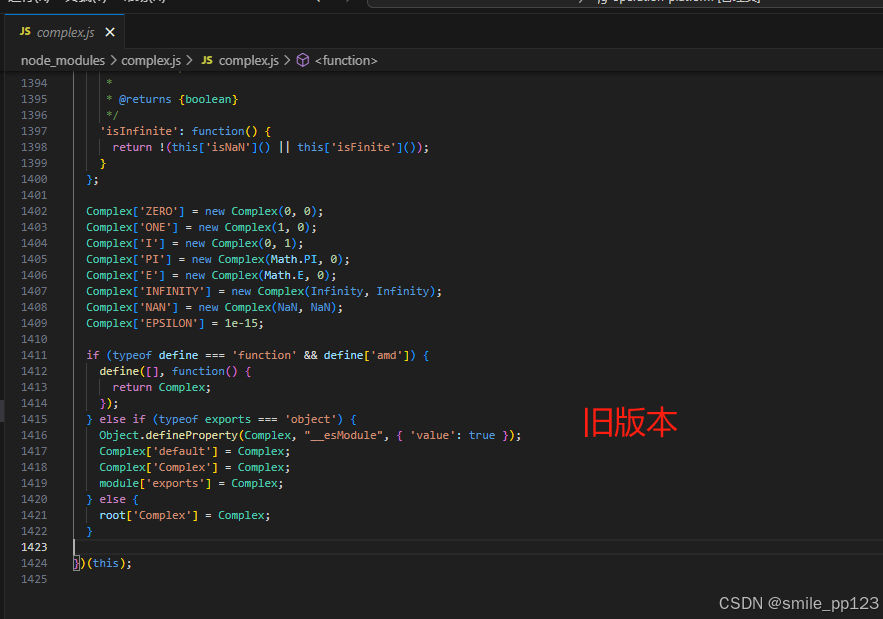This screenshot has height=619, width=883.
Task: Click line number 1420 in the gutter
Action: tap(34, 500)
